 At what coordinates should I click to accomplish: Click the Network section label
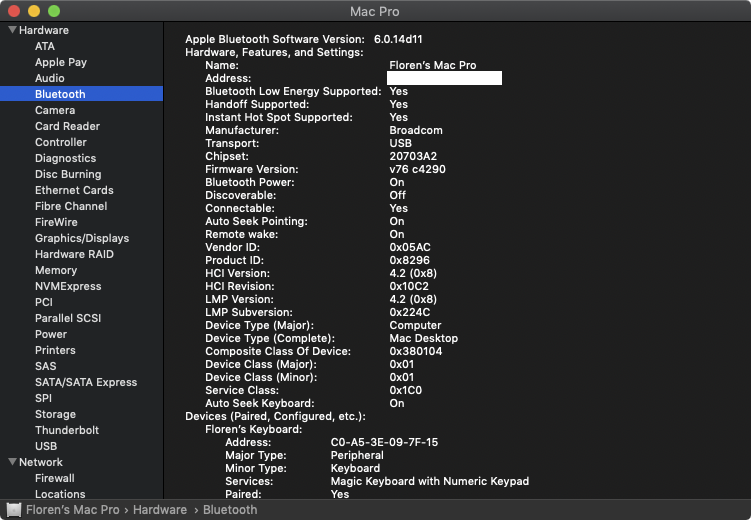coord(41,462)
